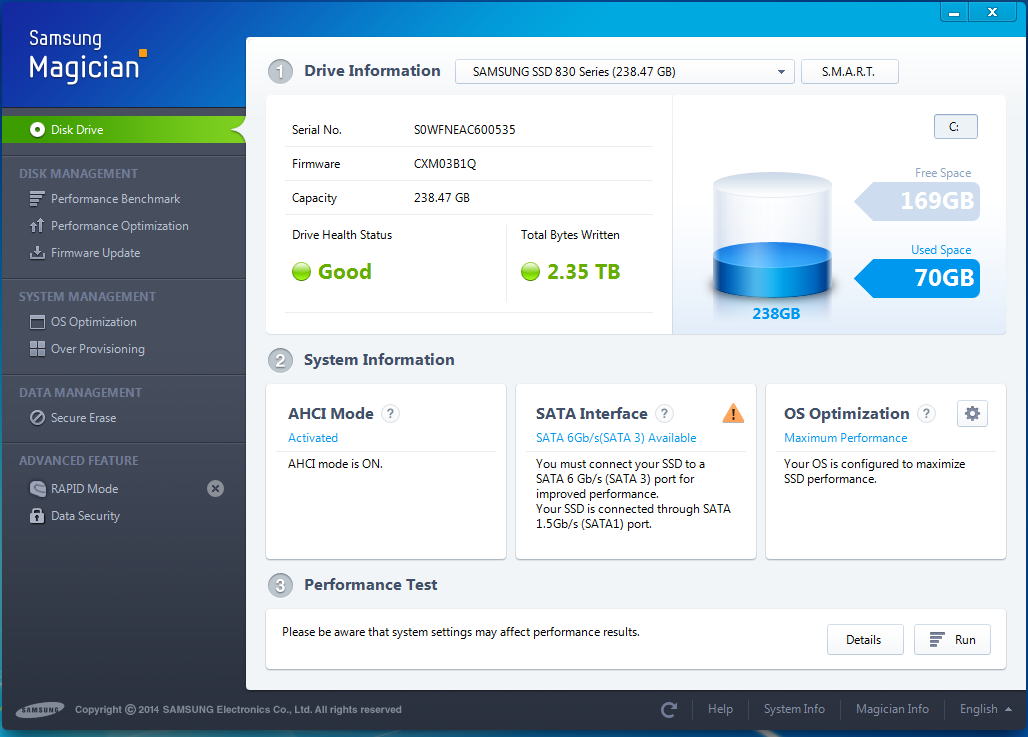The height and width of the screenshot is (737, 1028).
Task: Open help icon next to SATA Interface
Action: click(x=664, y=414)
